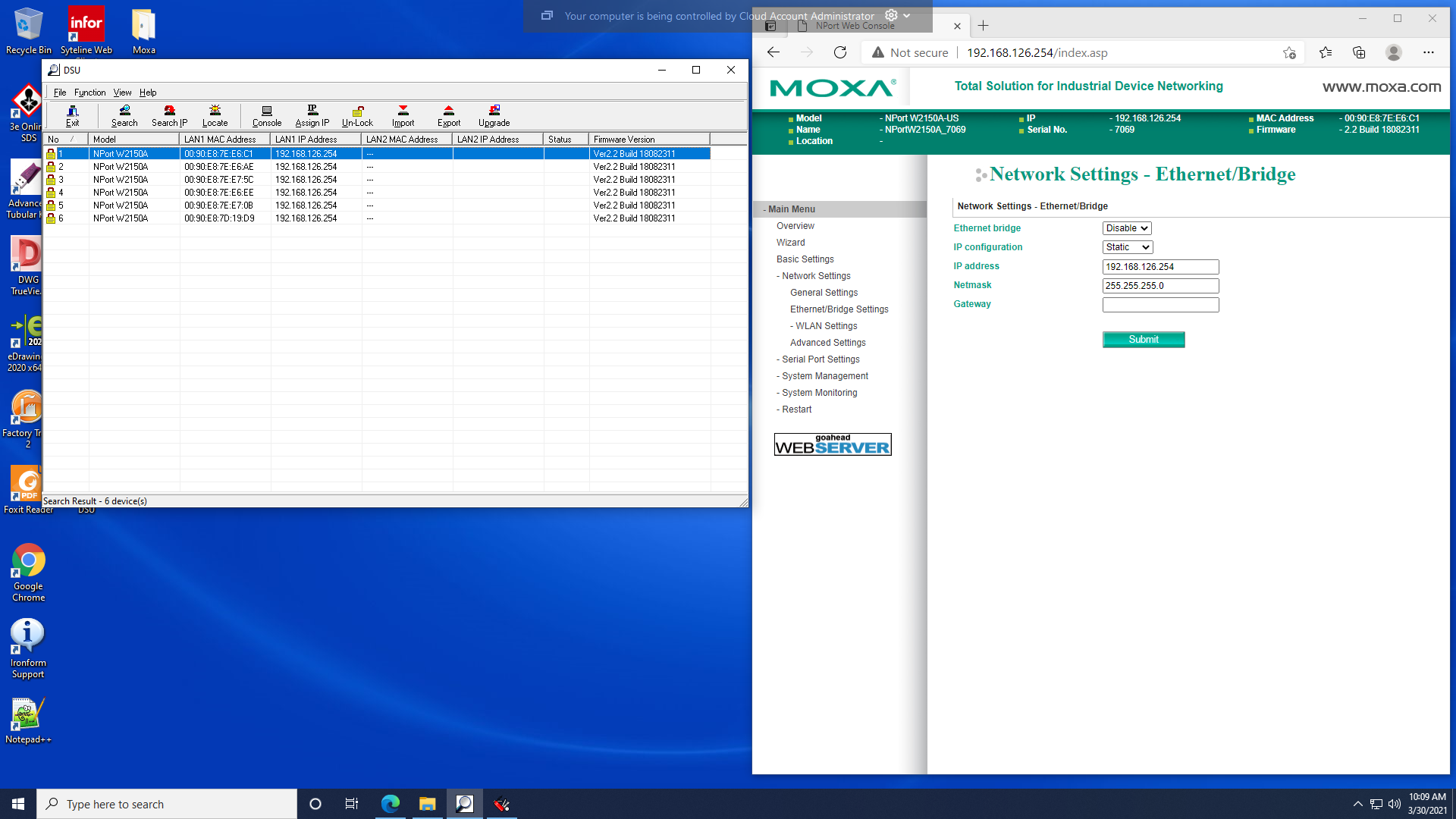The height and width of the screenshot is (819, 1456).
Task: Click lock icon on device row 3
Action: coord(51,180)
